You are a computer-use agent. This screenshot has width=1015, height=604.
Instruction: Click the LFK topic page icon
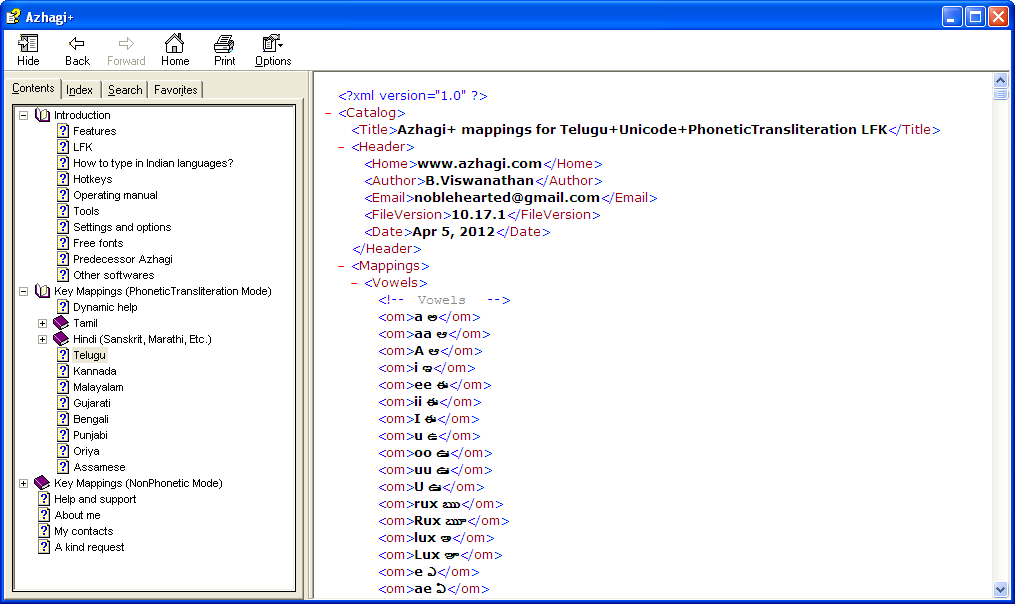pyautogui.click(x=63, y=147)
